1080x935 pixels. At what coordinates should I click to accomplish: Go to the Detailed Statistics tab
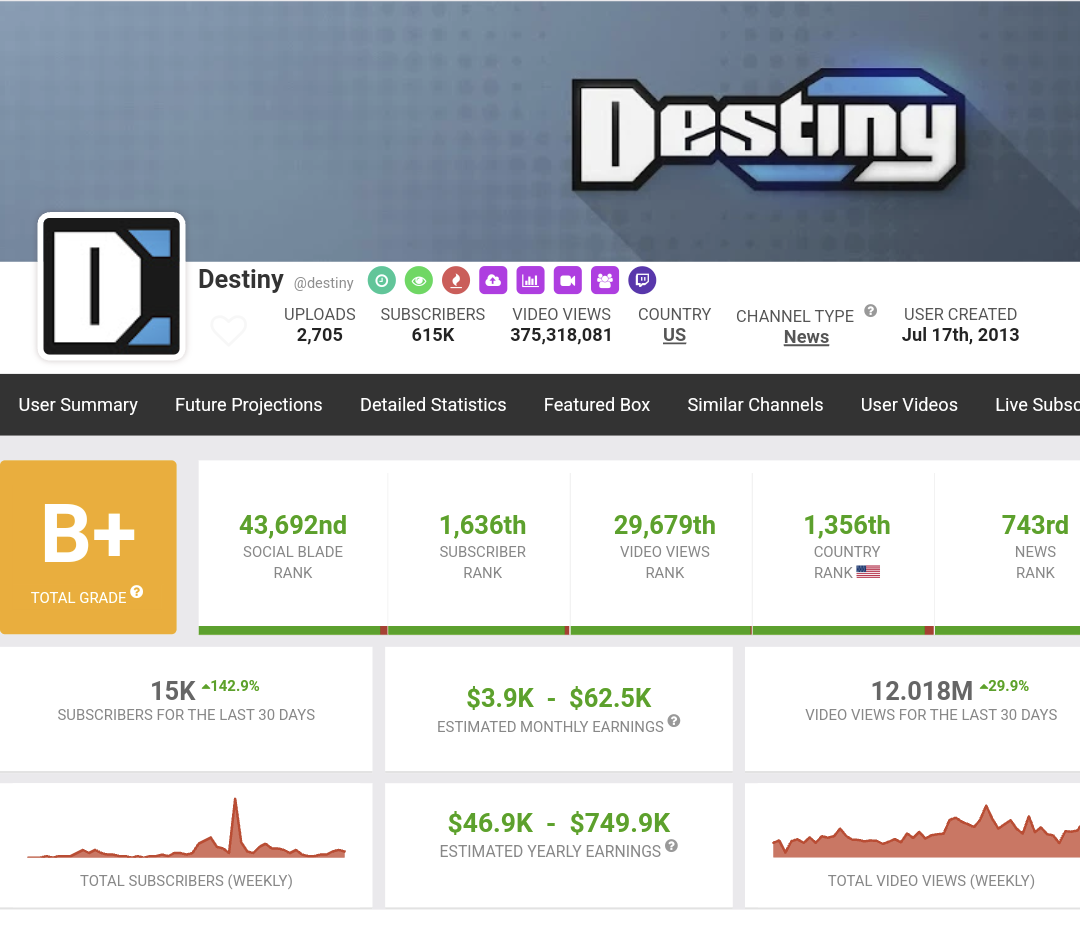click(x=433, y=404)
